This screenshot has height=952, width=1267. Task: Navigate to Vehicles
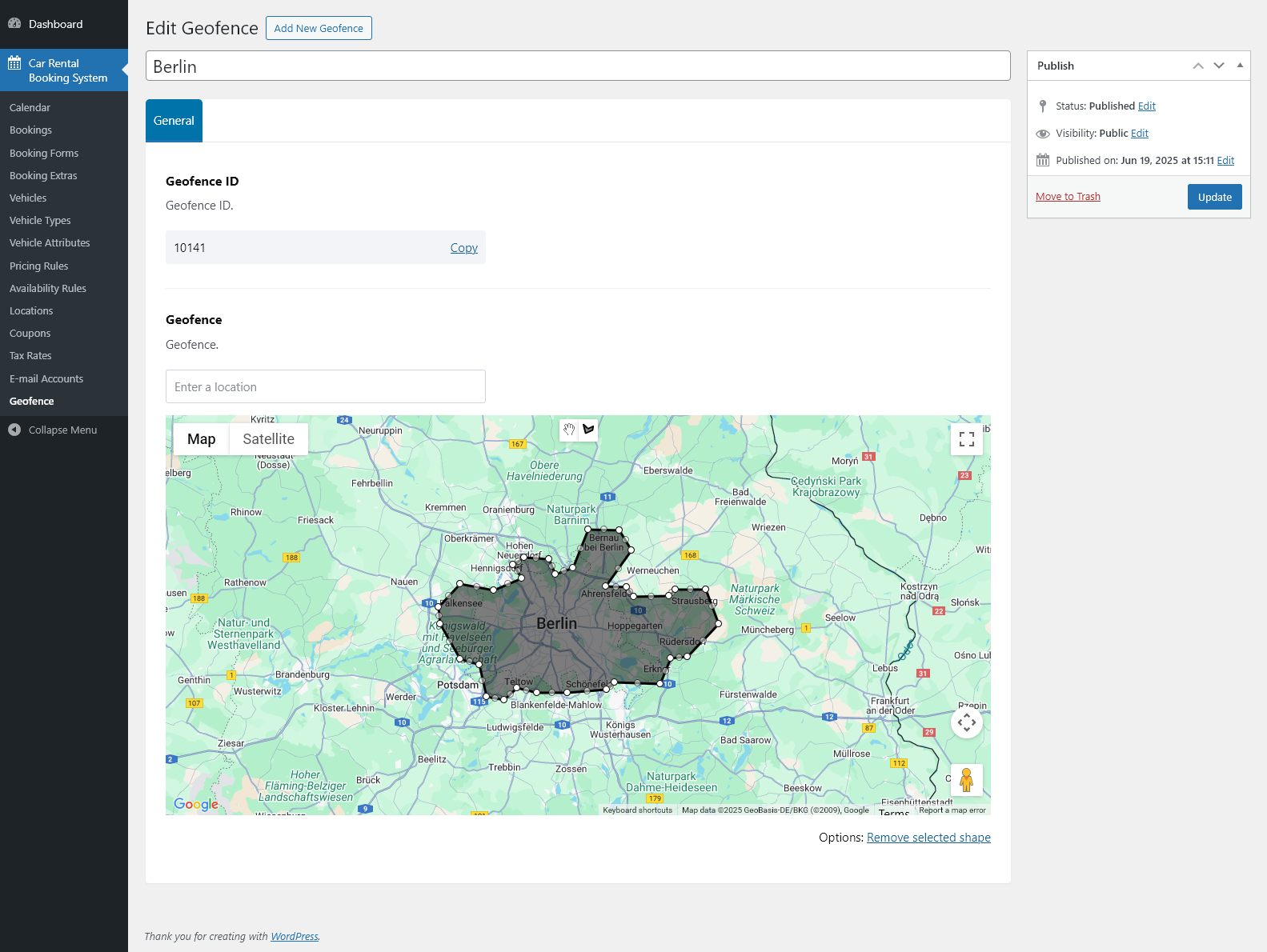point(28,198)
